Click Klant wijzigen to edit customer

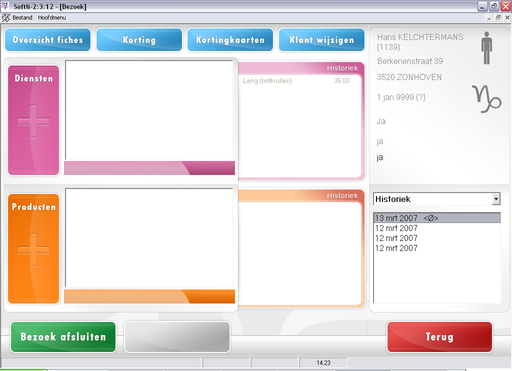pos(322,40)
